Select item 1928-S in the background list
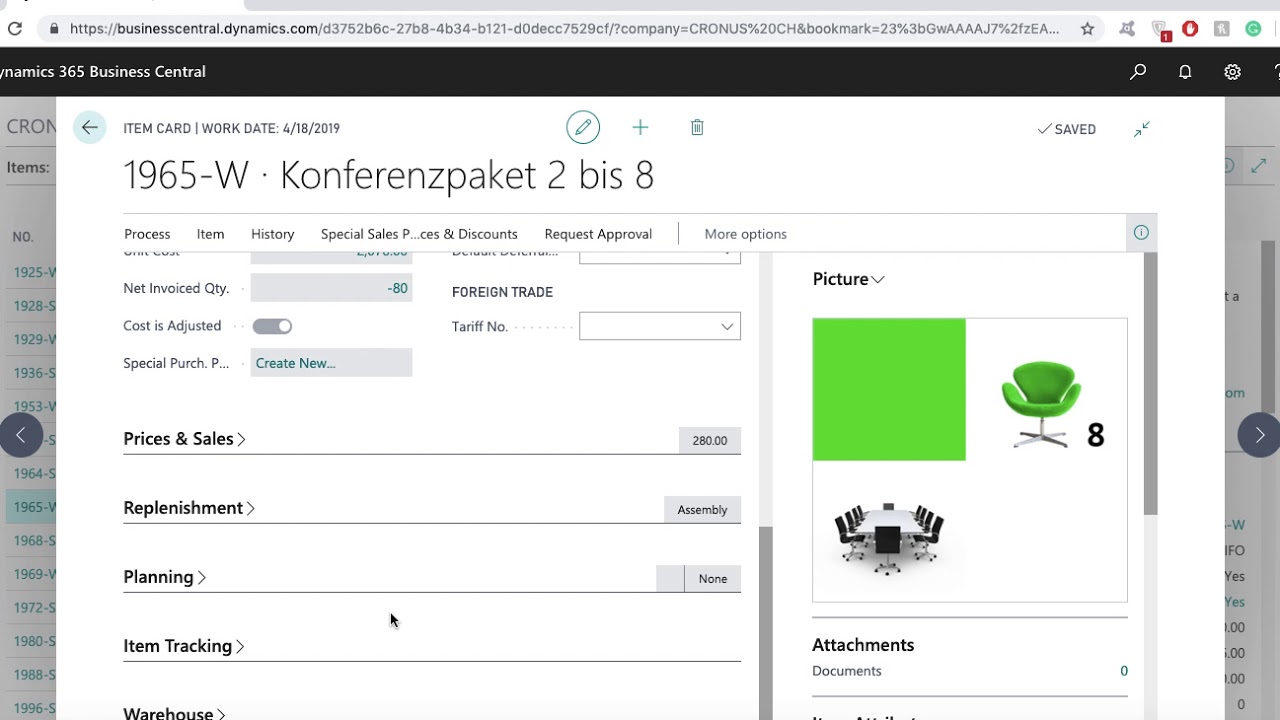This screenshot has width=1280, height=720. [35, 305]
